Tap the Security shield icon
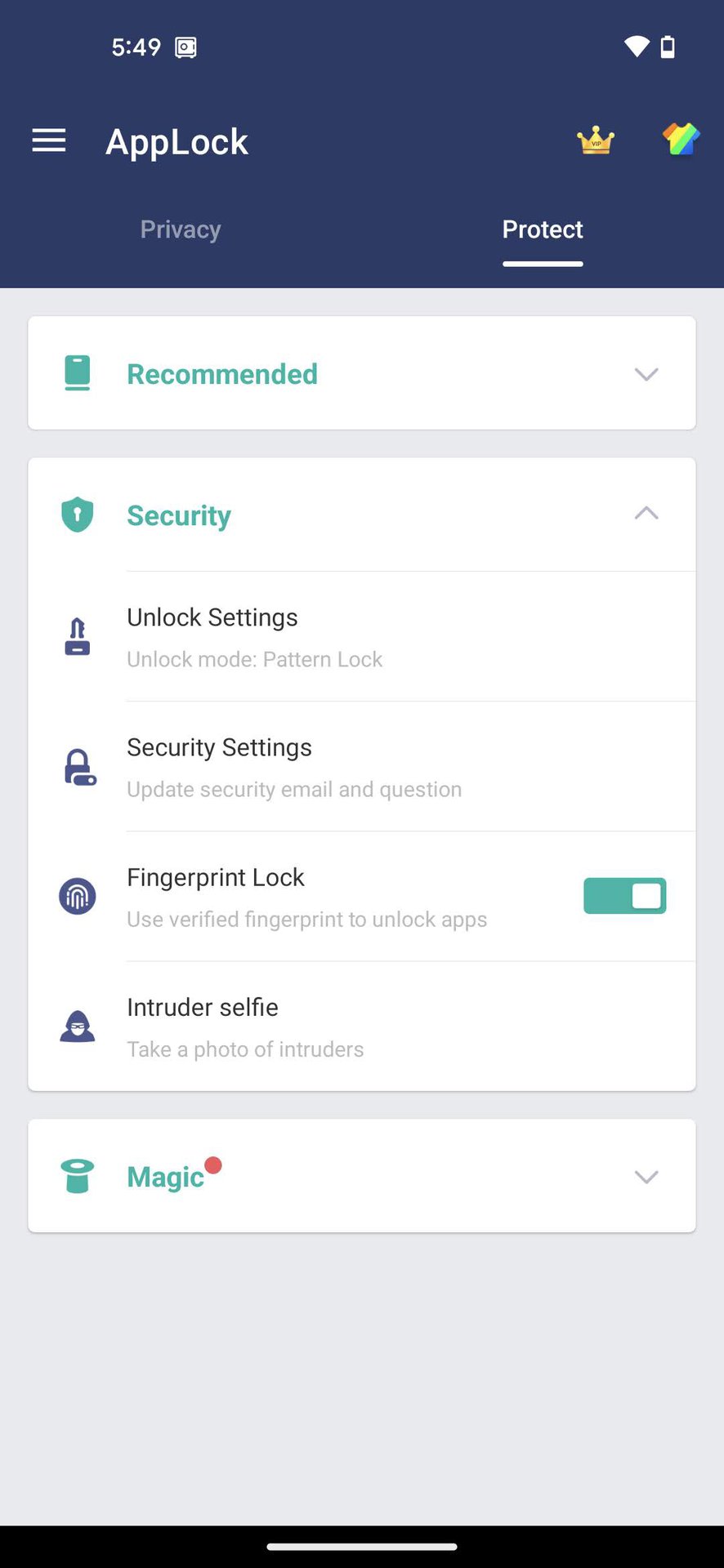724x1568 pixels. point(78,514)
